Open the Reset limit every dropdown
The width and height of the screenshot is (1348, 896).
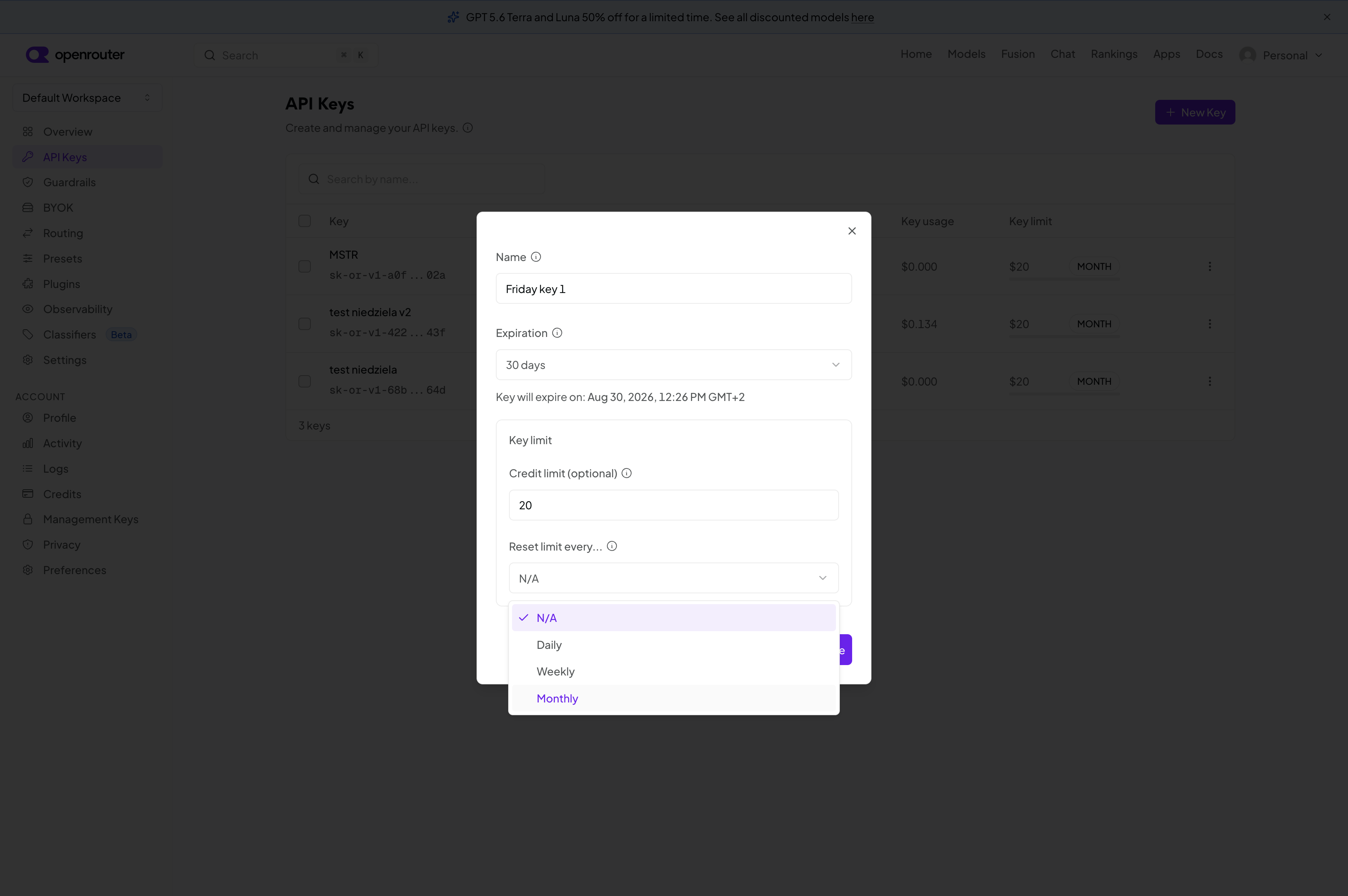[673, 578]
